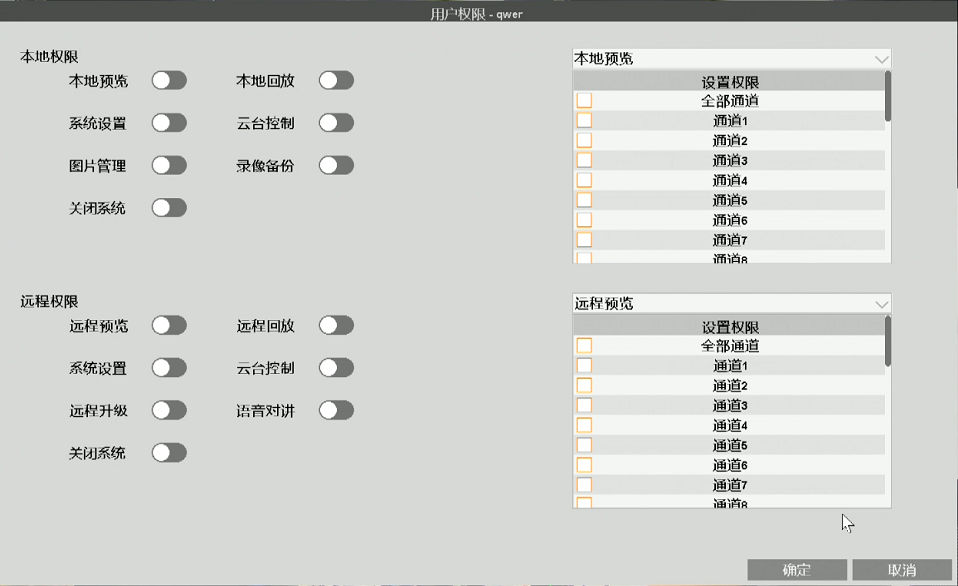The image size is (958, 586).
Task: Toggle 远程预览 remote preview permission
Action: (169, 325)
